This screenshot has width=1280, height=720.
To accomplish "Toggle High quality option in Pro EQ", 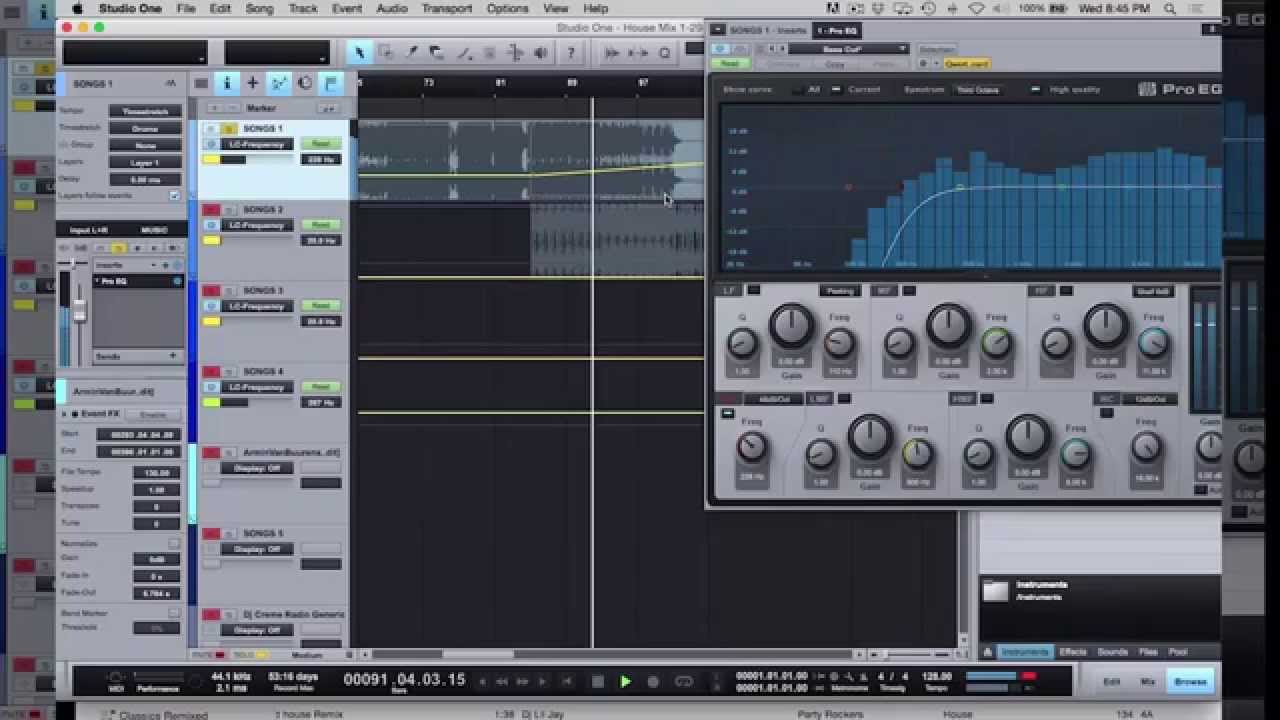I will [x=1035, y=89].
